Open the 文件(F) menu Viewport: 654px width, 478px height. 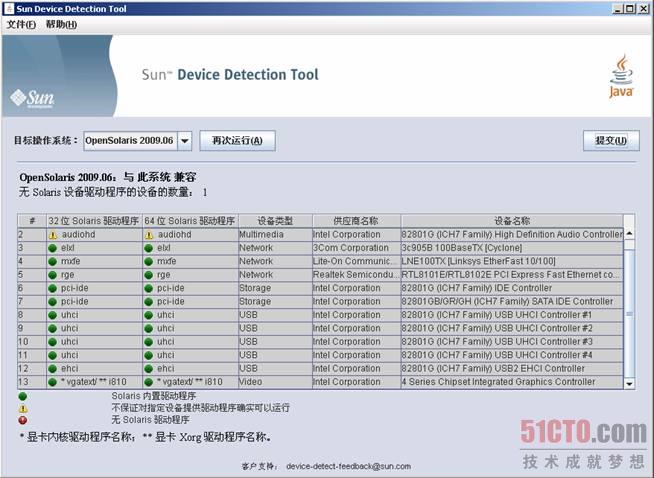[21, 25]
